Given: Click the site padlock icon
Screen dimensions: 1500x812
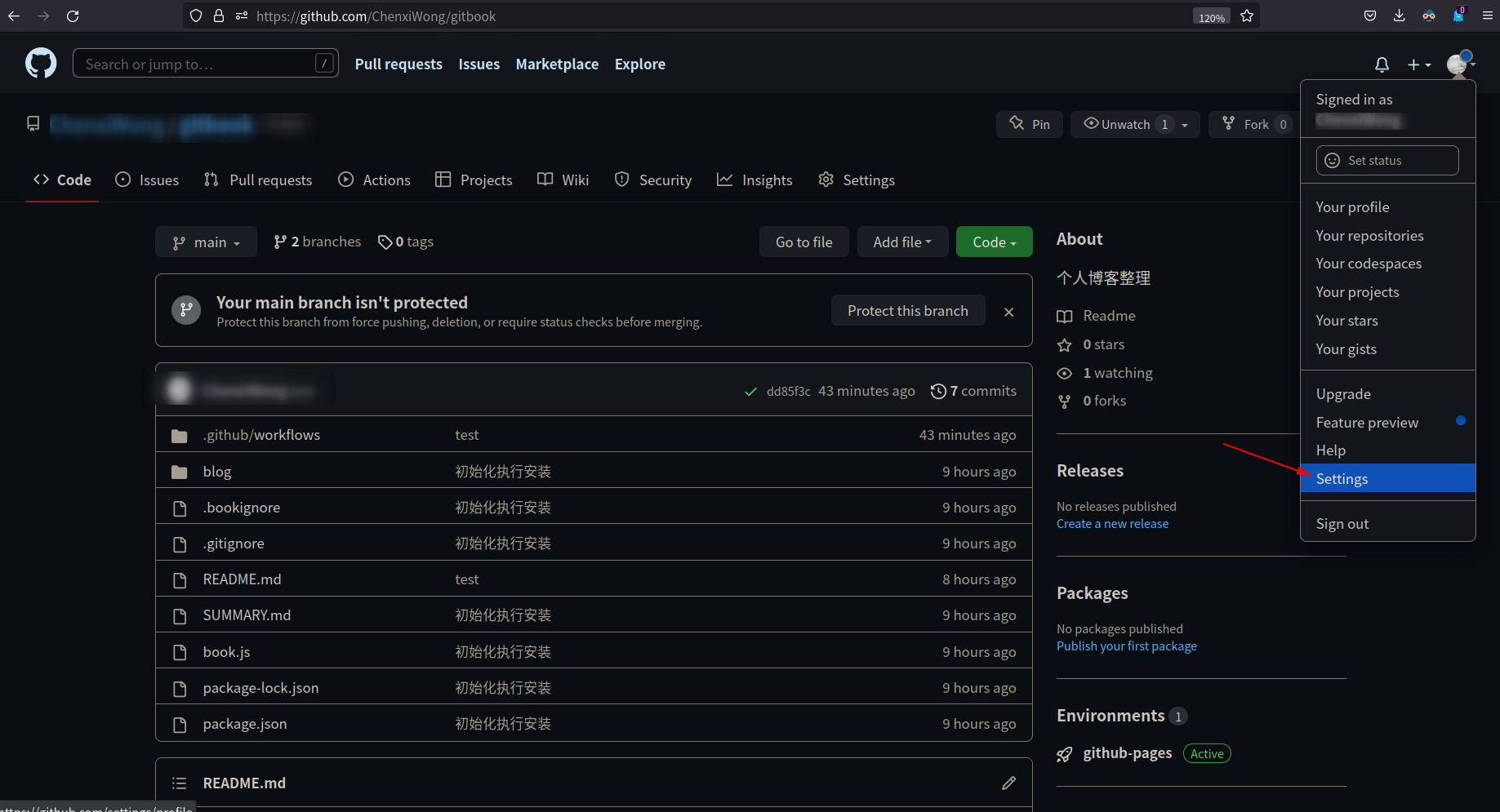Looking at the screenshot, I should coord(219,16).
